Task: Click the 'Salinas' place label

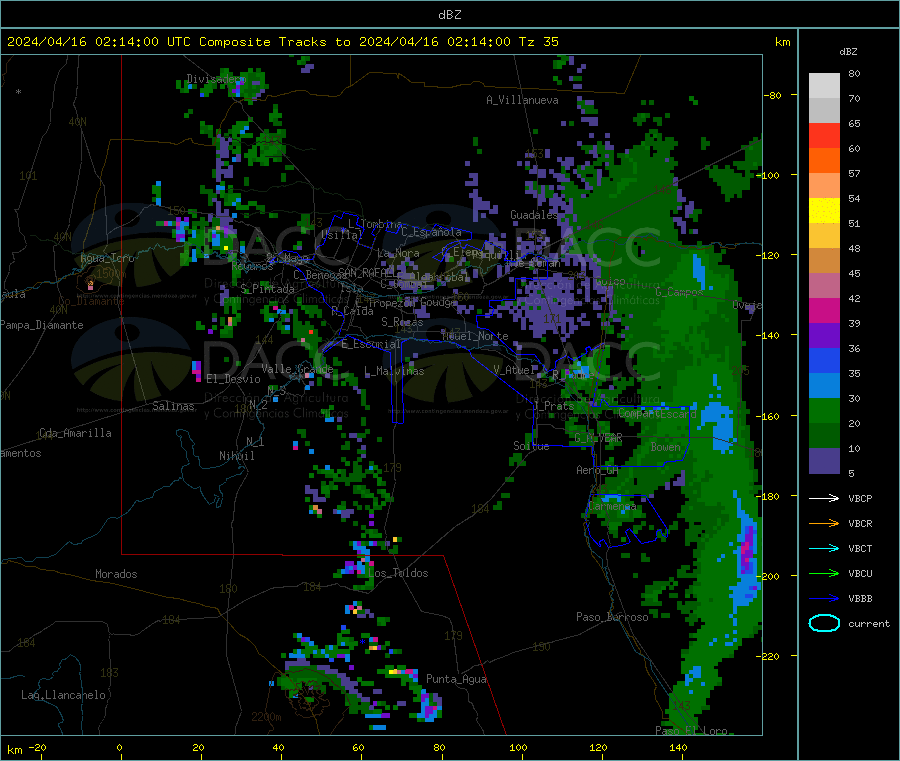Action: click(173, 406)
